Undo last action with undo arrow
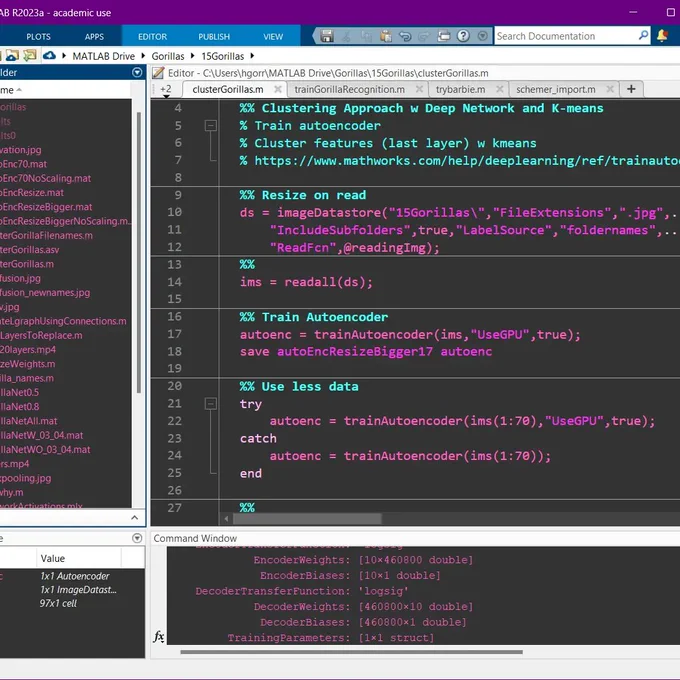The width and height of the screenshot is (680, 680). (405, 36)
